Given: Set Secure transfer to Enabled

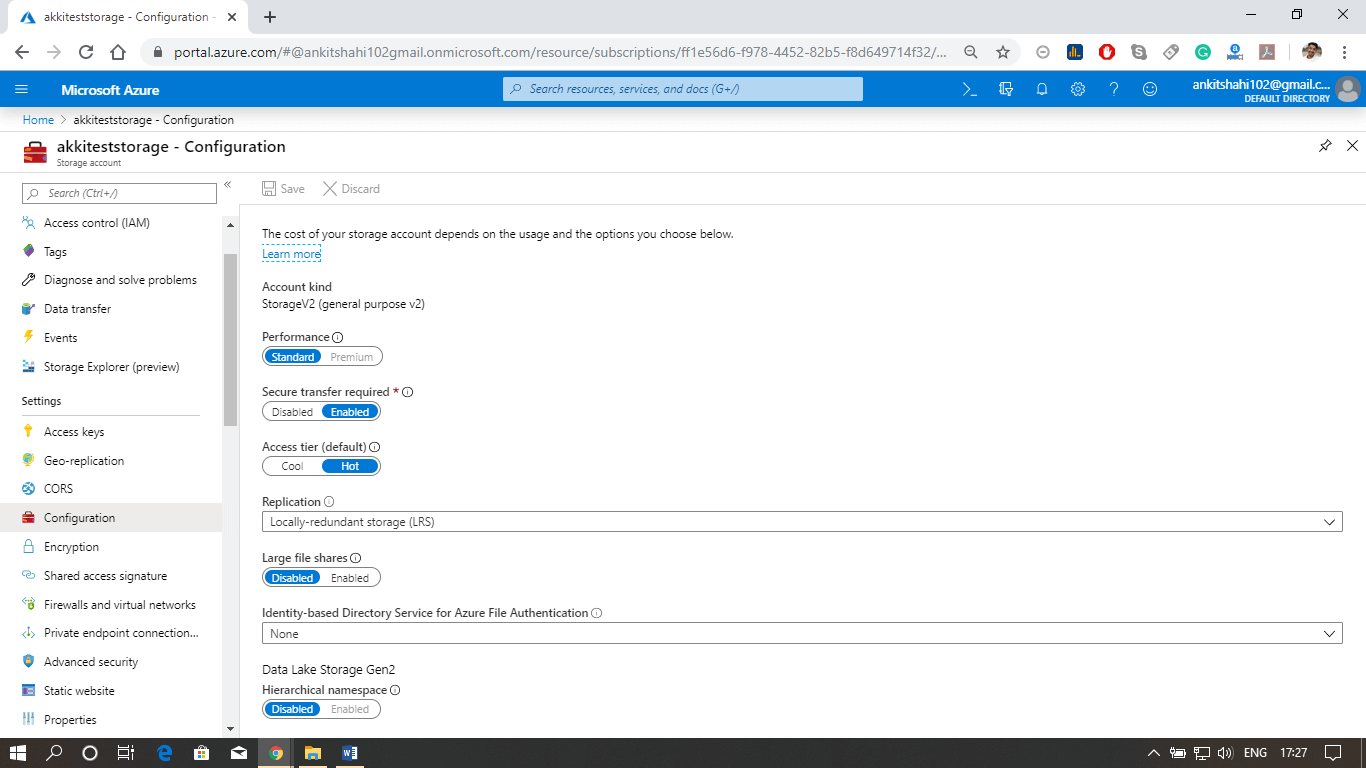Looking at the screenshot, I should point(350,412).
